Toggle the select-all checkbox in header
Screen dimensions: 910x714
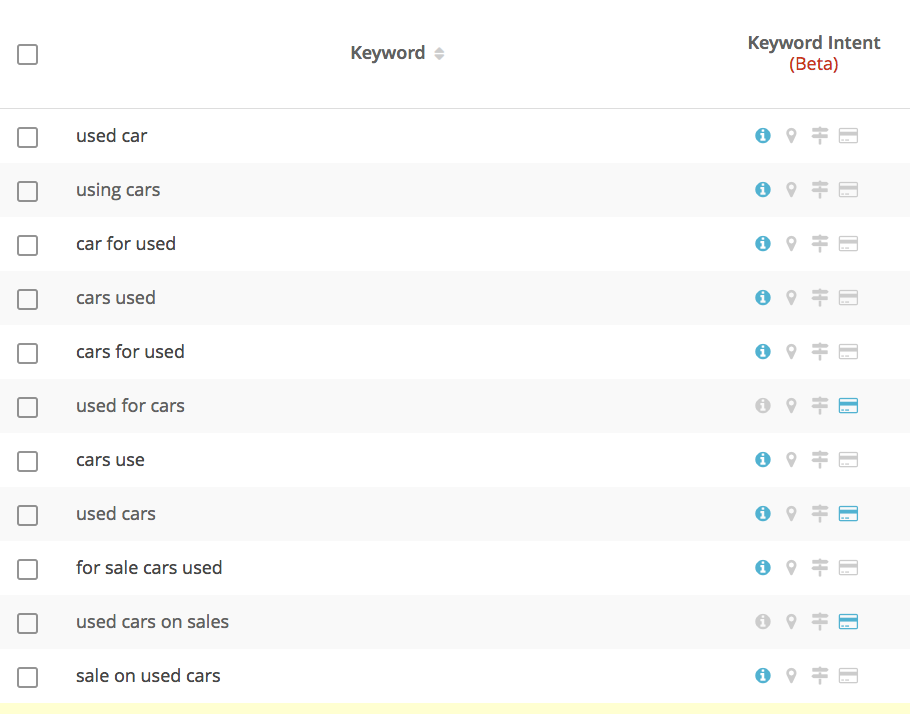point(27,55)
